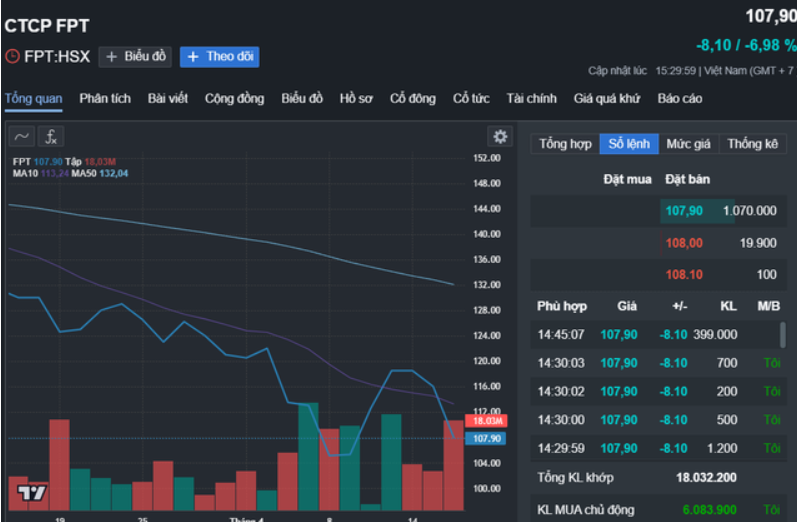This screenshot has width=797, height=522.
Task: Select the Tổng quan tab
Action: click(34, 99)
